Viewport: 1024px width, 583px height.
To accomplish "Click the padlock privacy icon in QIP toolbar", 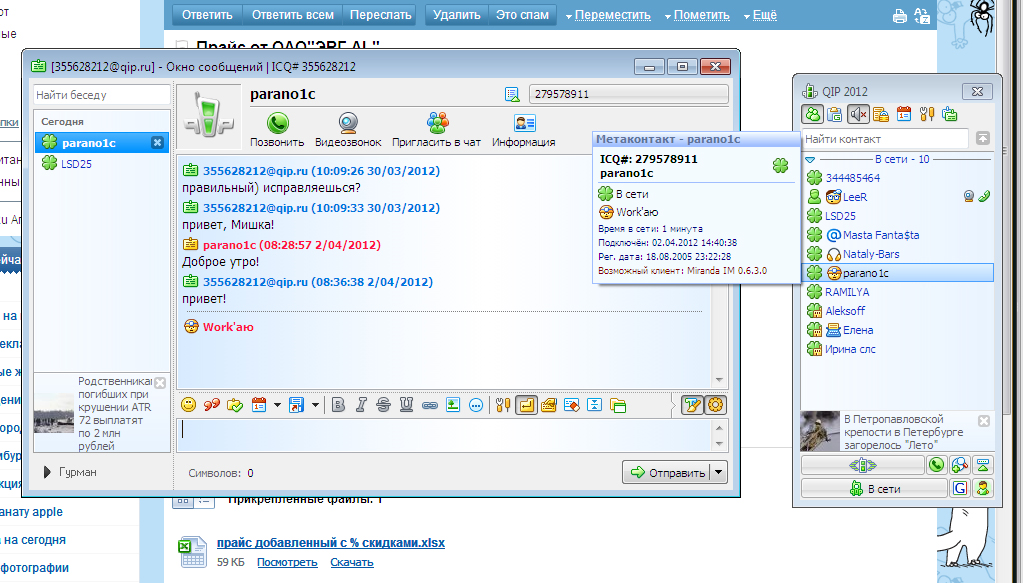I will point(881,115).
